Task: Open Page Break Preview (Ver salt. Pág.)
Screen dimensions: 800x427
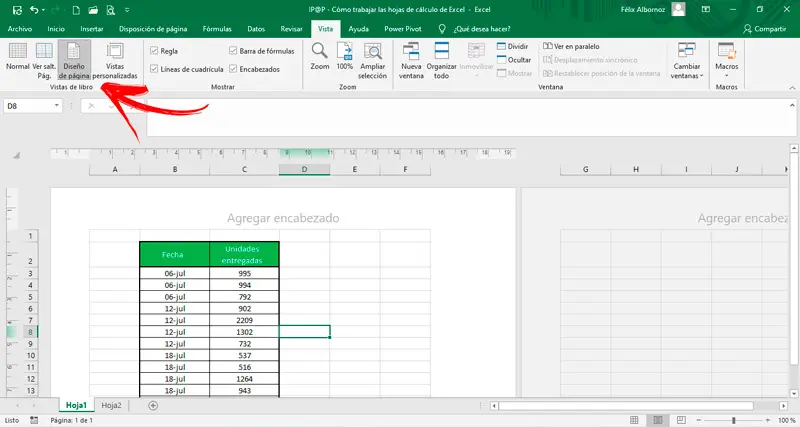Action: coord(44,60)
